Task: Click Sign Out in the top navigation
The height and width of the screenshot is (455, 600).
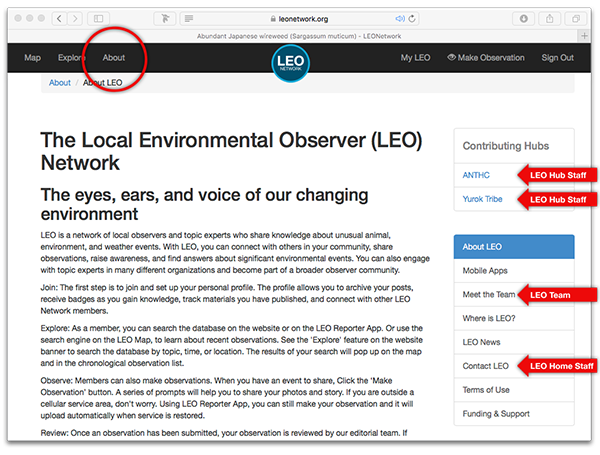Action: point(557,58)
